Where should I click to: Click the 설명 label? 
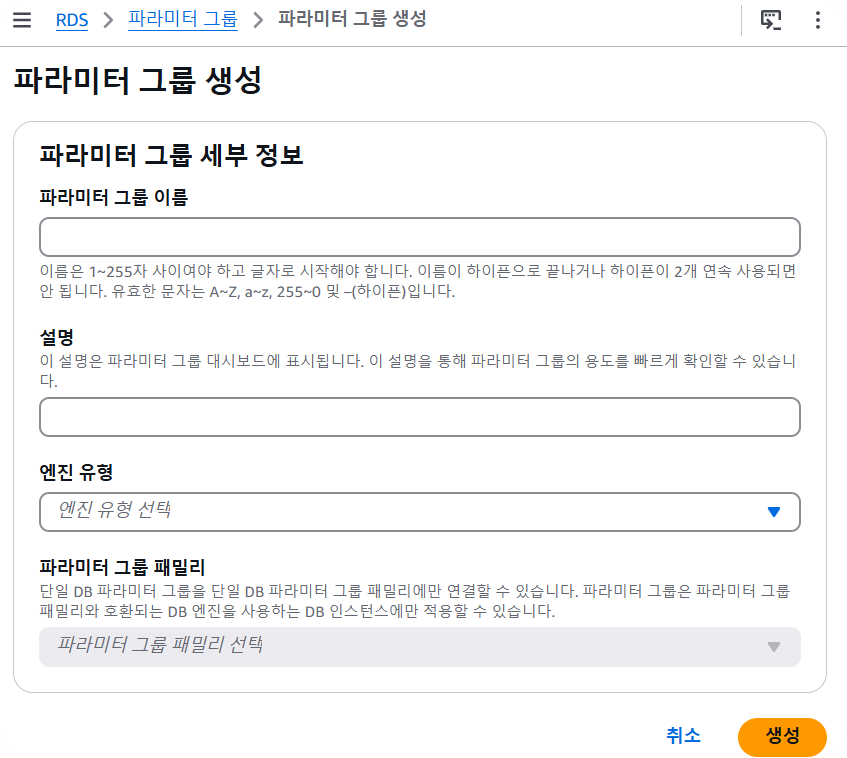click(x=57, y=338)
